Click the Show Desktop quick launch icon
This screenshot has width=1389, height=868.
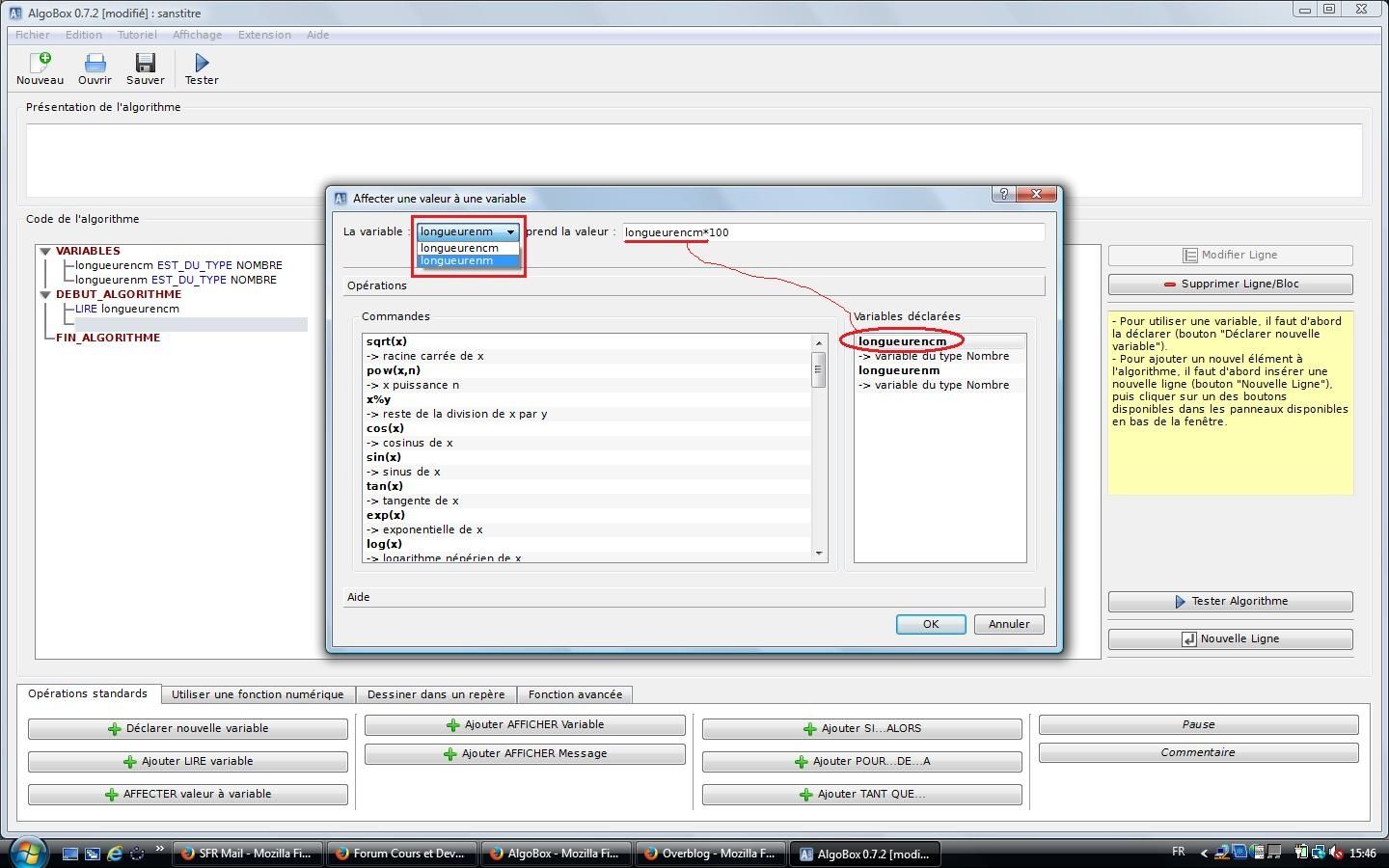(70, 854)
